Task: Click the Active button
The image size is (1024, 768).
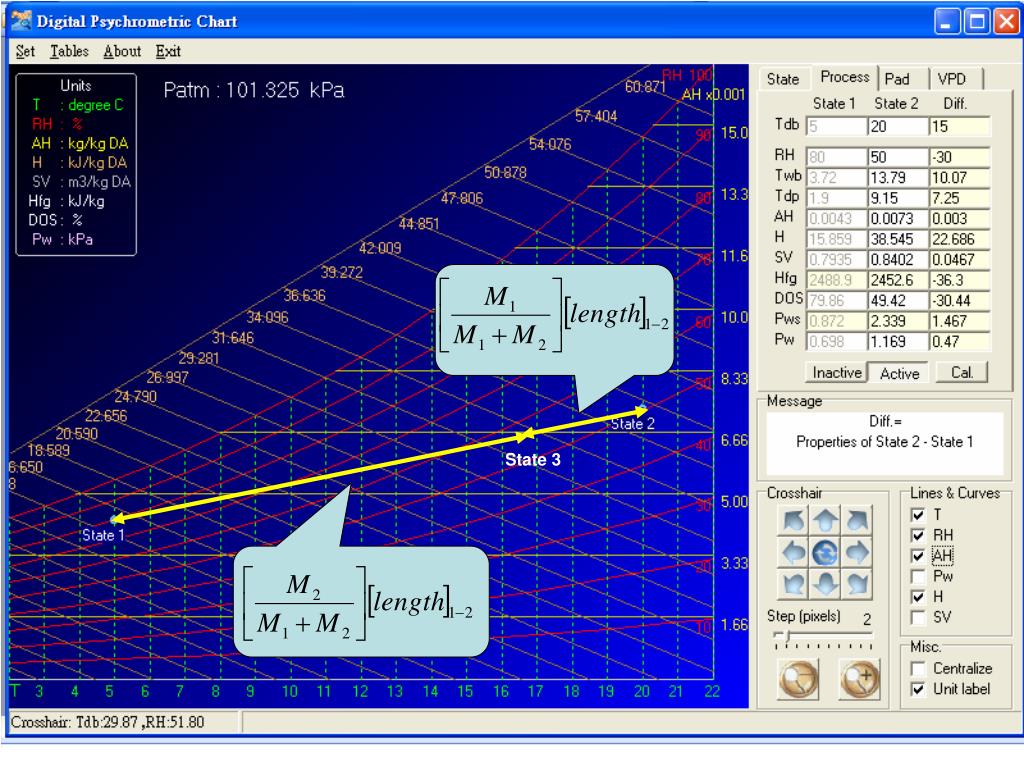Action: click(x=899, y=374)
